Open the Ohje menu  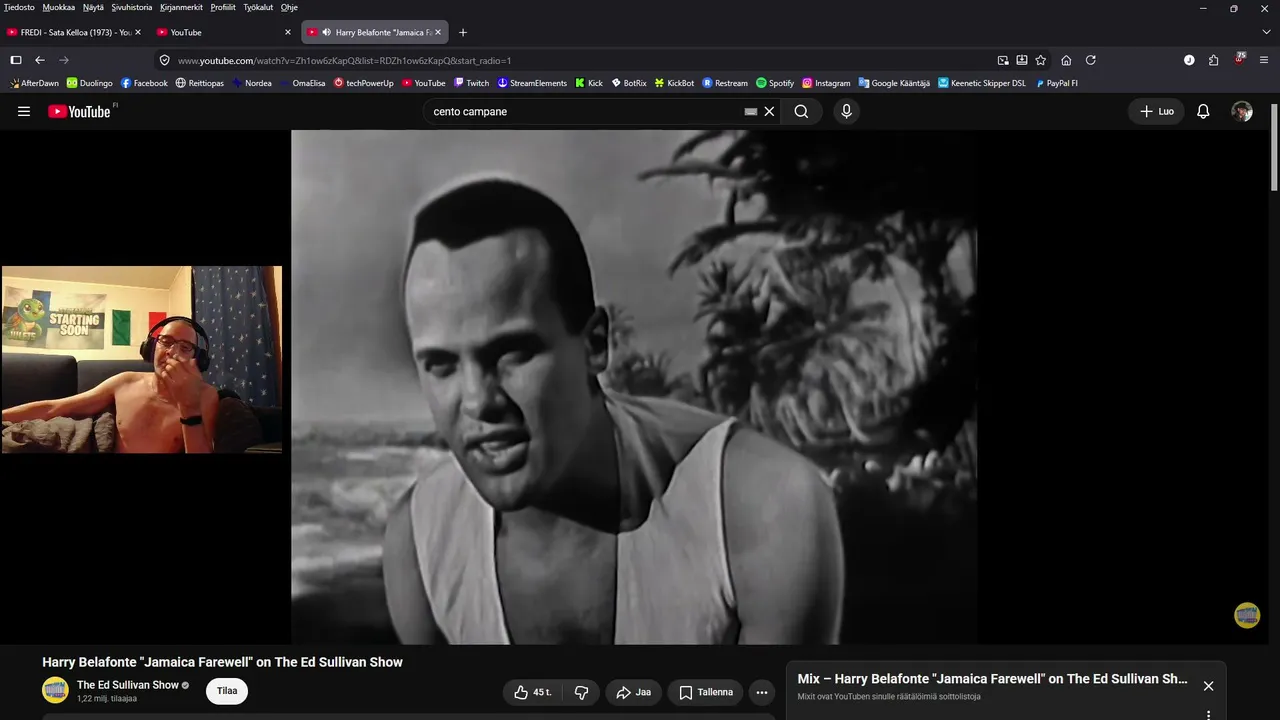coord(289,7)
